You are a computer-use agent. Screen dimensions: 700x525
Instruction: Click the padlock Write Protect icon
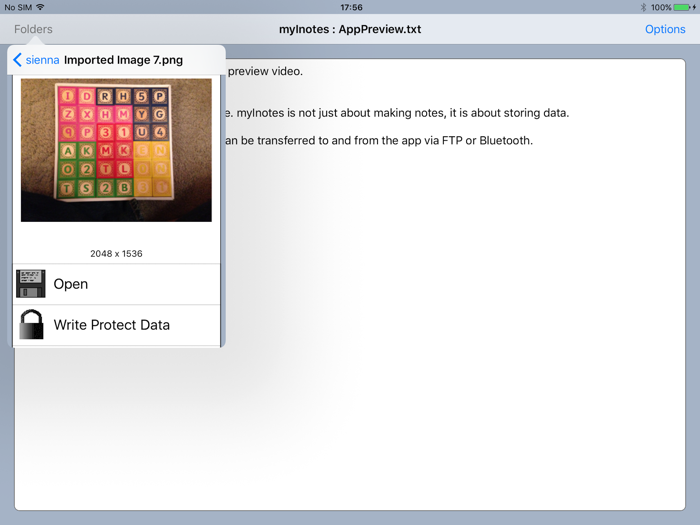tap(31, 325)
